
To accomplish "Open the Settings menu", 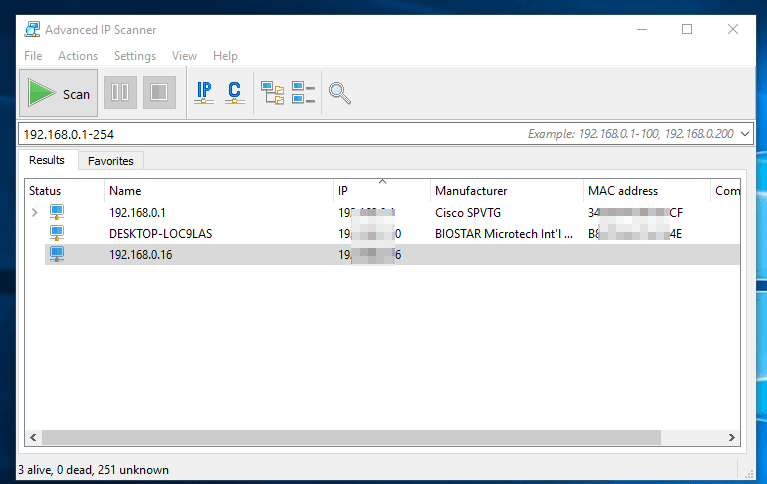I will click(x=135, y=56).
